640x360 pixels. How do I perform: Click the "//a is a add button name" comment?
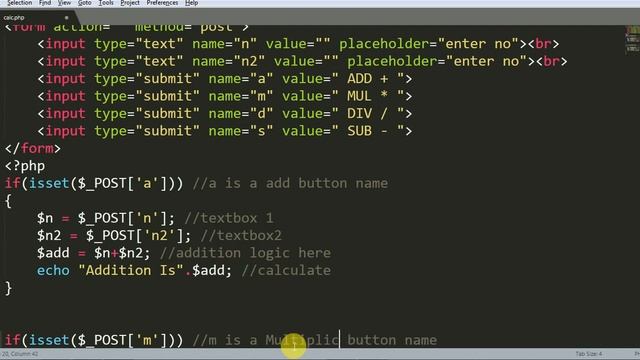tap(290, 183)
